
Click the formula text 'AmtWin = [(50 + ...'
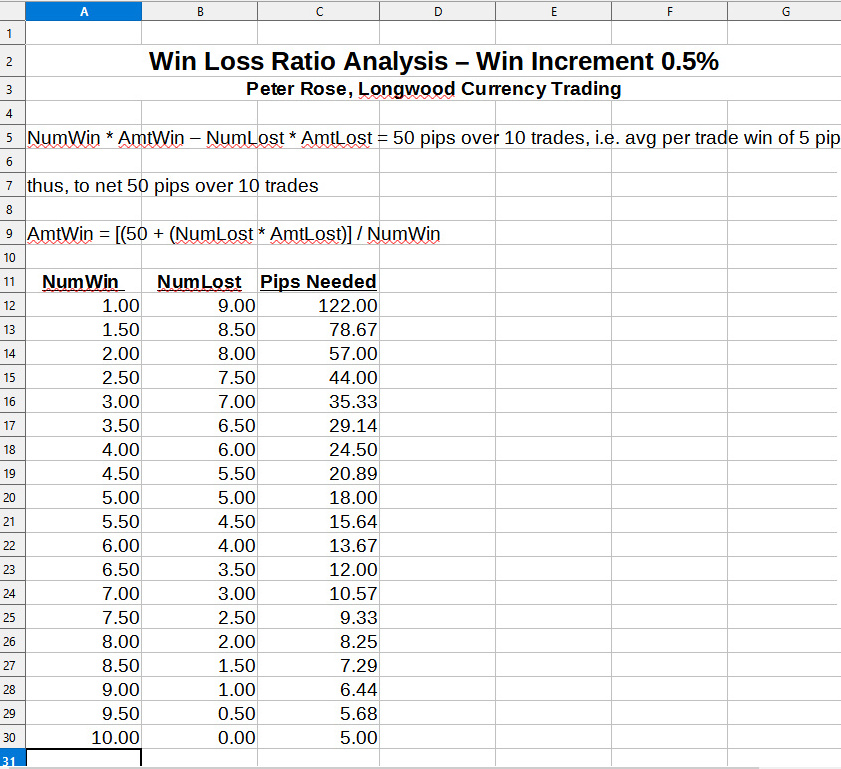coord(233,234)
